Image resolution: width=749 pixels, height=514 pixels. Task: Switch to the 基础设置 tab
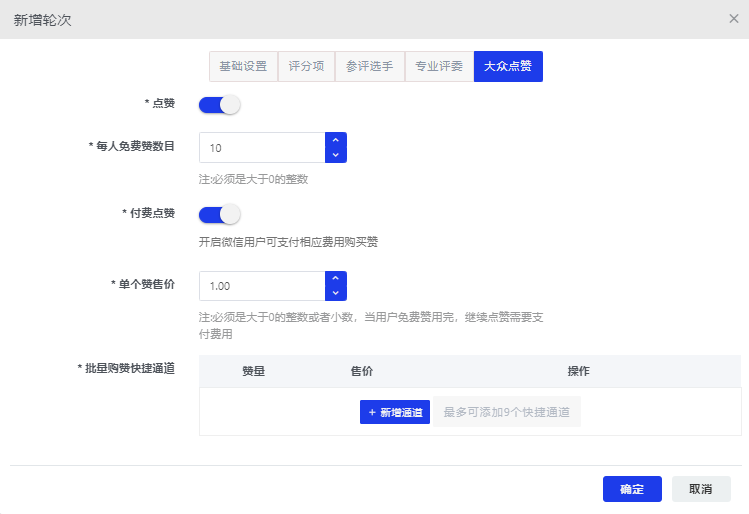pyautogui.click(x=243, y=66)
